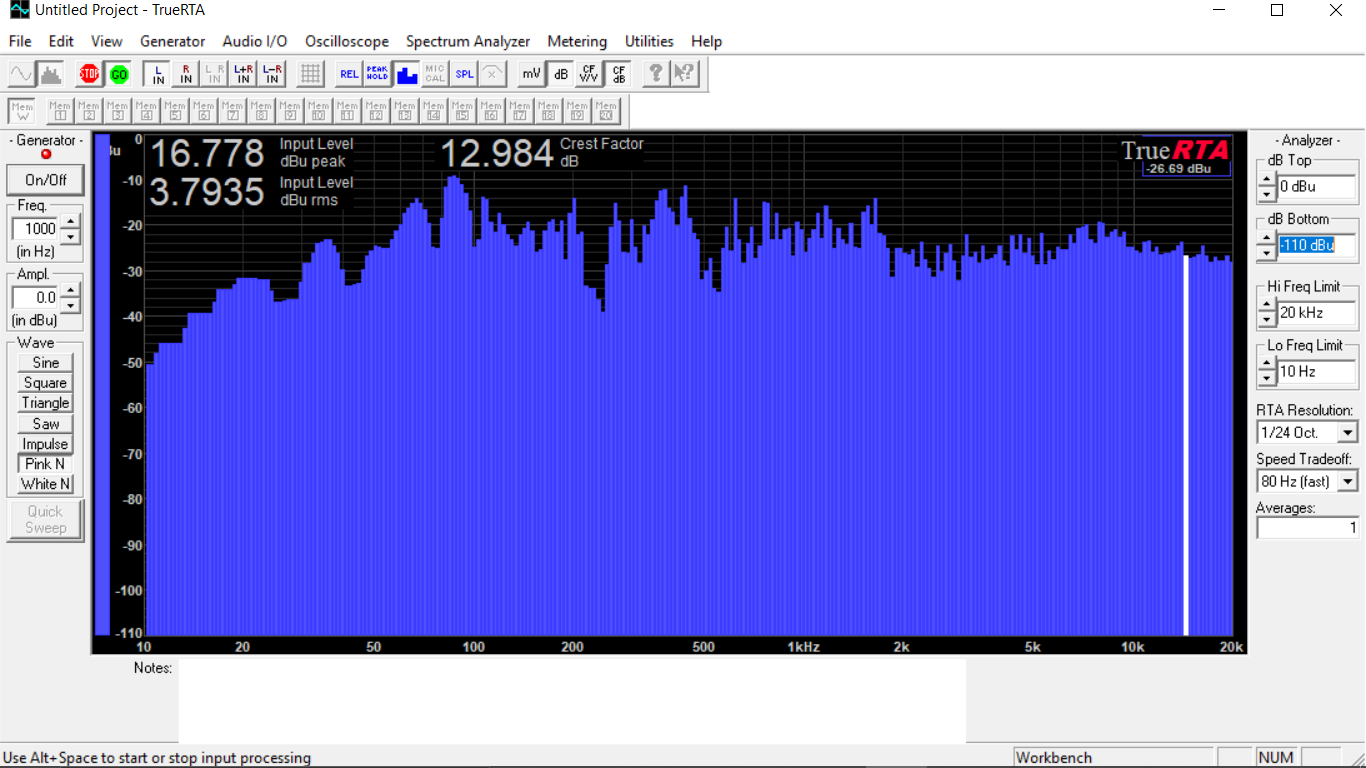Increase the Hi Freq Limit stepper
This screenshot has width=1366, height=768.
[x=1267, y=306]
